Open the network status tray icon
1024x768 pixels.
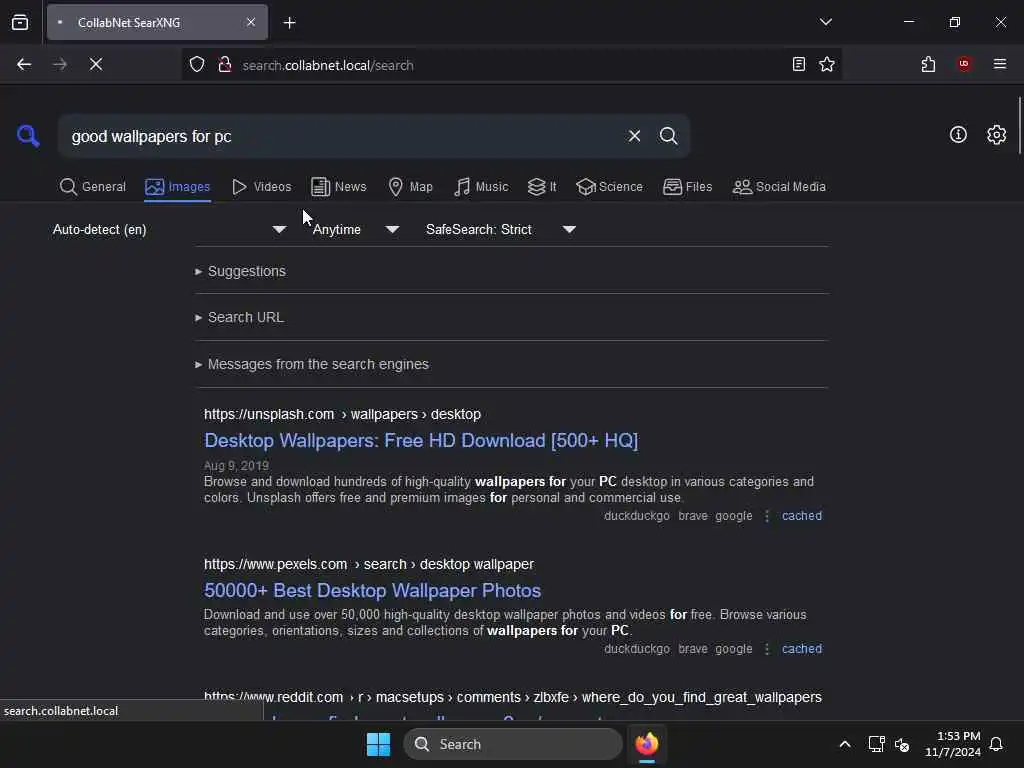[x=876, y=744]
